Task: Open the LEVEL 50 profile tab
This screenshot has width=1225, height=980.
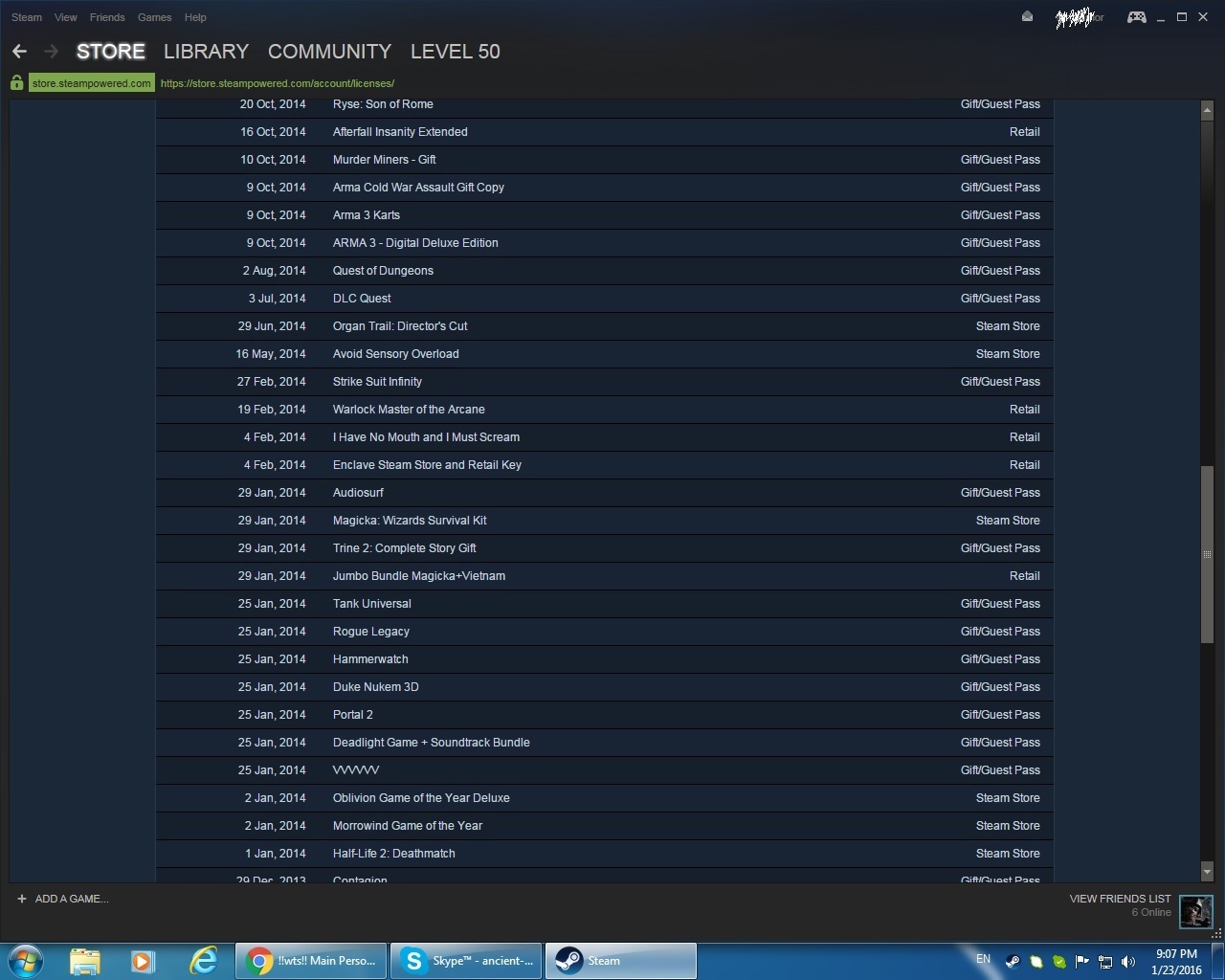Action: 456,52
